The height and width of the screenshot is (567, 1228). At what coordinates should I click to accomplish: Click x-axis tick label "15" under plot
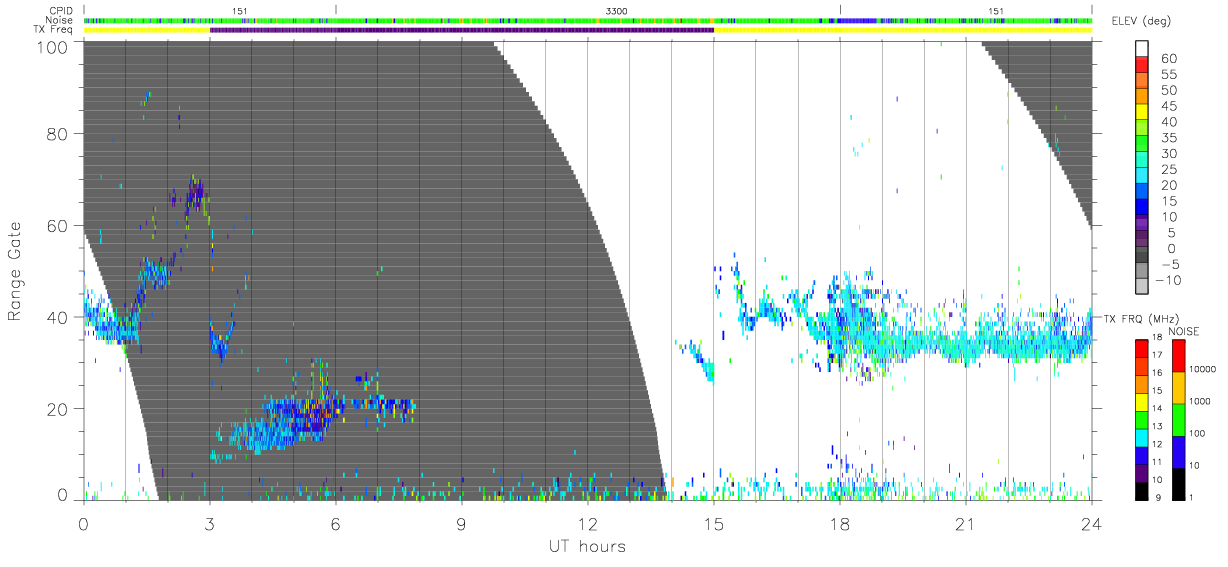click(x=713, y=523)
